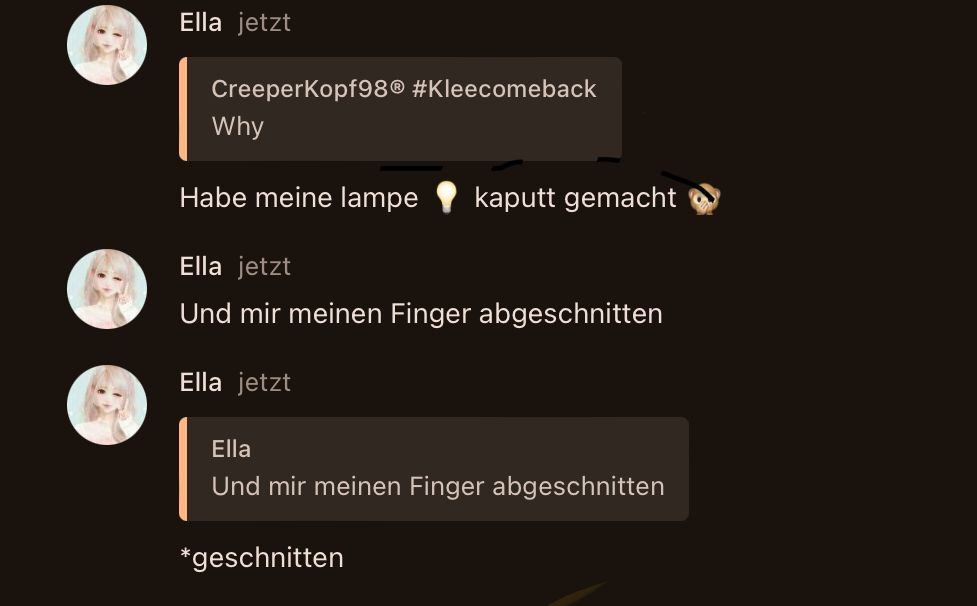This screenshot has width=977, height=606.
Task: Tap jetzt timestamp of the *geschnitten message
Action: [264, 383]
